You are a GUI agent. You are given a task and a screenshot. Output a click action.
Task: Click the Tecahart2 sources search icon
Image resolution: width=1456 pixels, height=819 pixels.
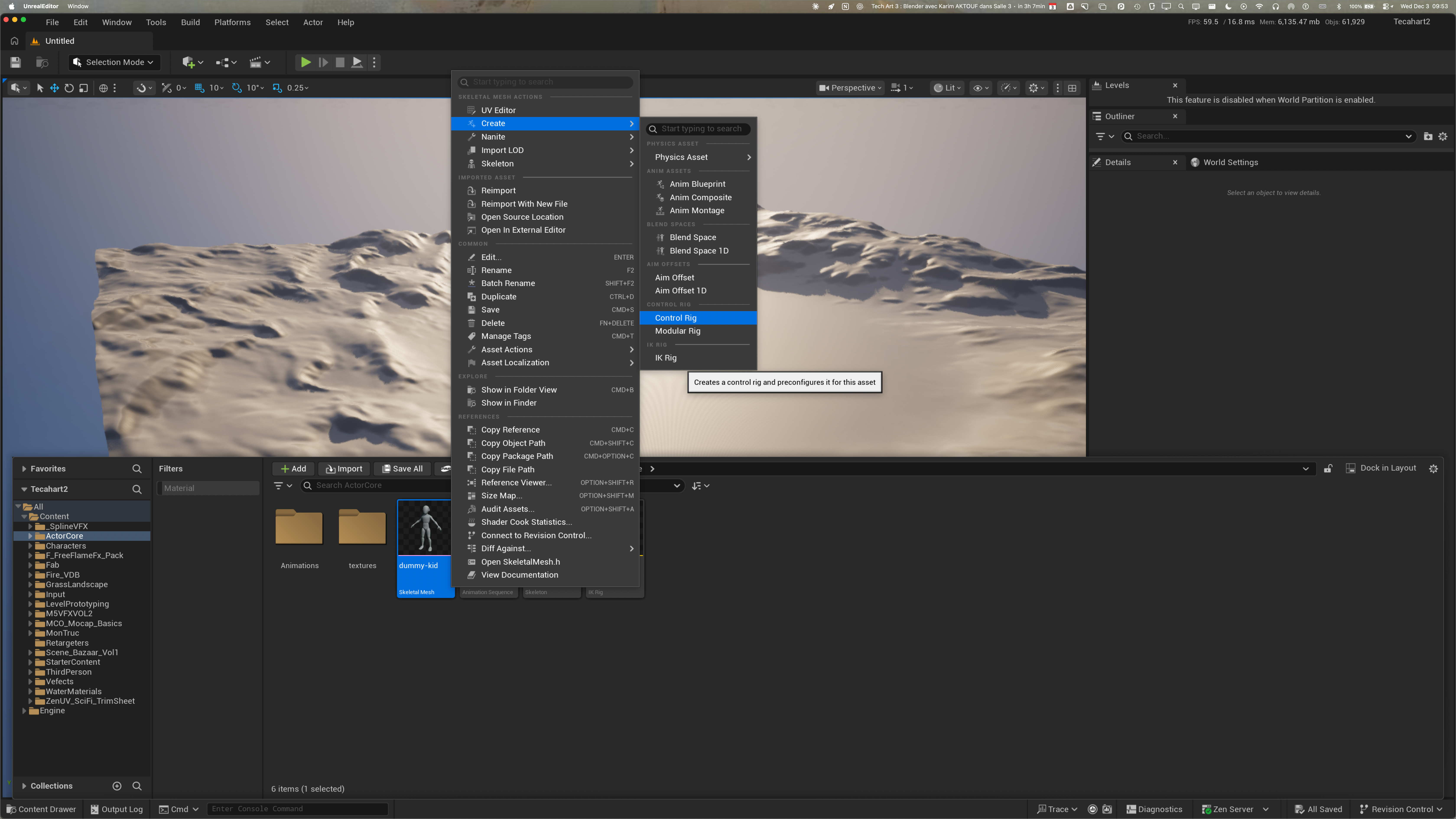point(137,489)
